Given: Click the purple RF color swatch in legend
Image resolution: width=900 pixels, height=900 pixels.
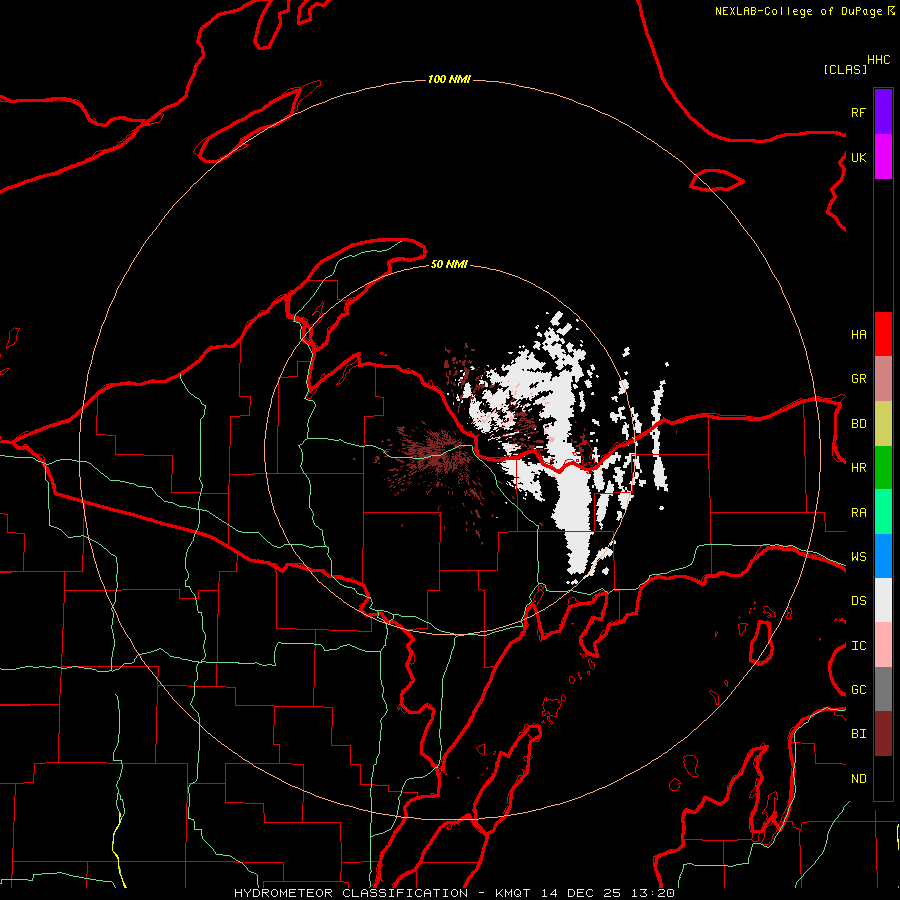Looking at the screenshot, I should tap(883, 112).
